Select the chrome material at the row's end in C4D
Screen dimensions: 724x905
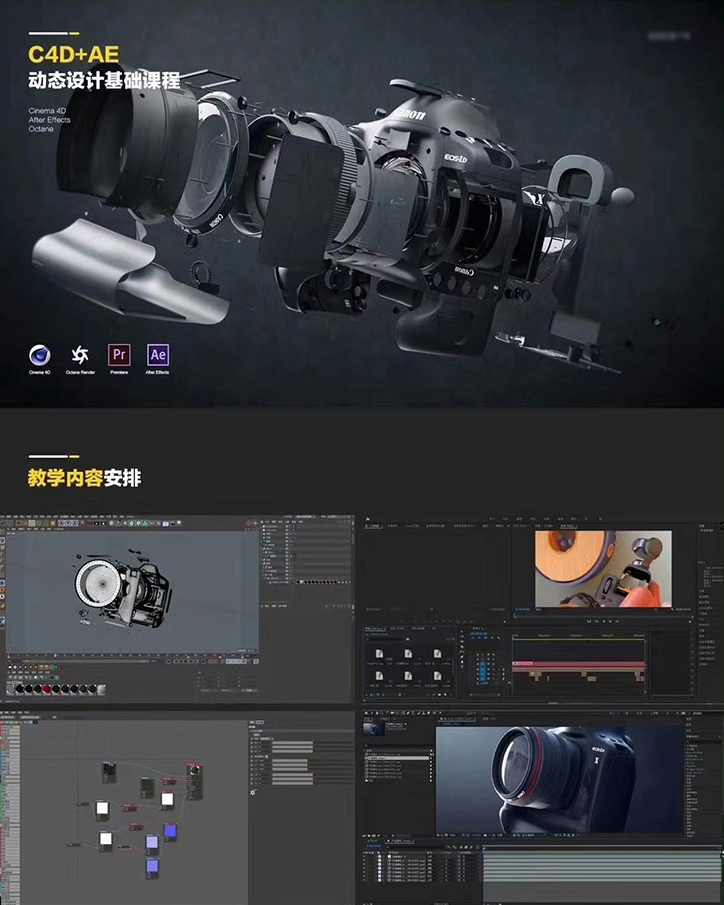click(x=101, y=689)
